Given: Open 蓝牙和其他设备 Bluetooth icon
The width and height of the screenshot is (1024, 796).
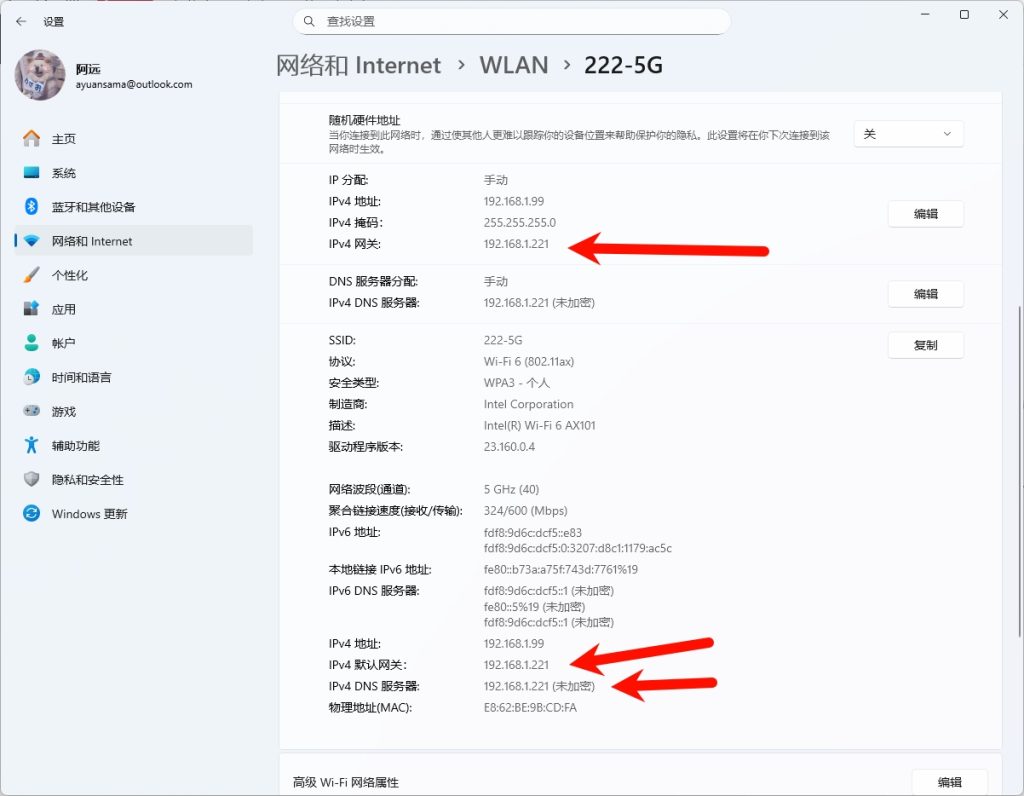Looking at the screenshot, I should (x=32, y=207).
